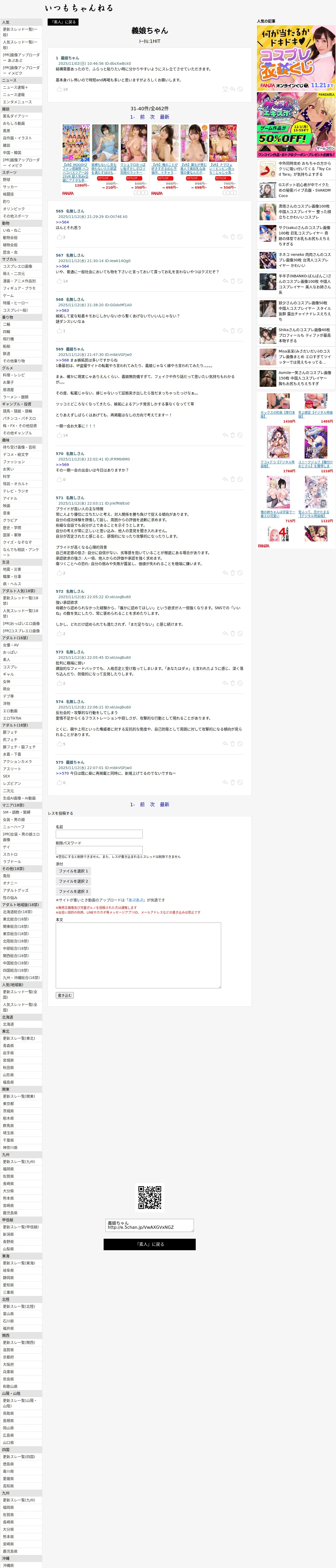This screenshot has height=1568, width=336.
Task: Go to 次 page in the top pagination
Action: pos(153,117)
